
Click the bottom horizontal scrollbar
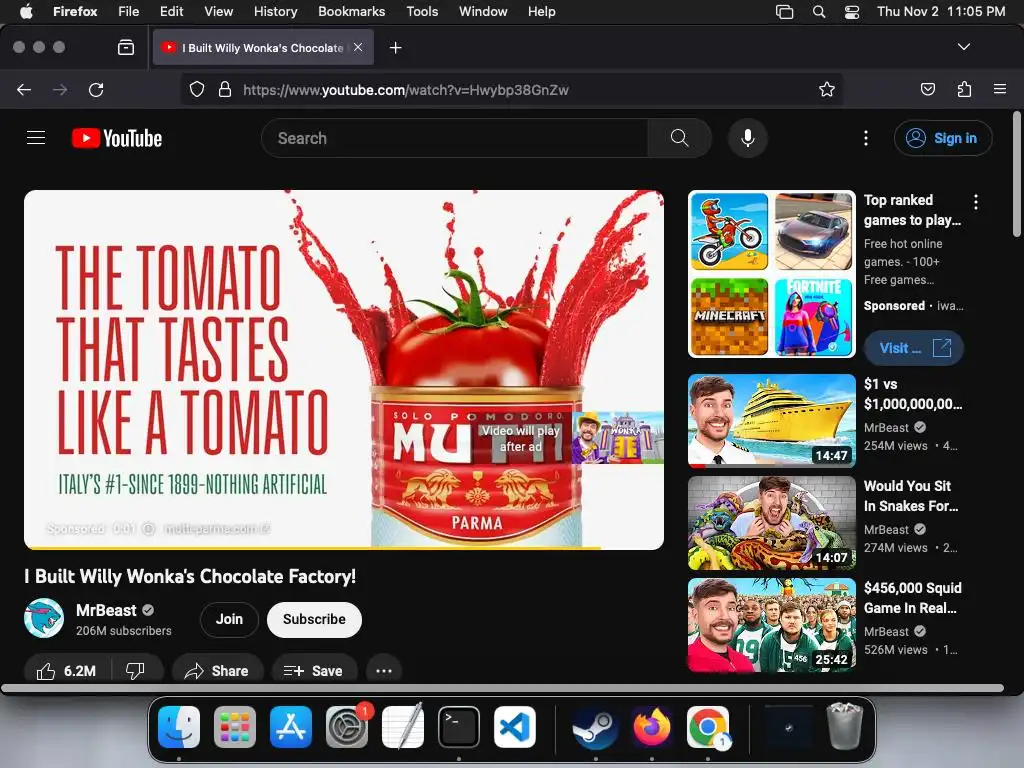(x=502, y=688)
